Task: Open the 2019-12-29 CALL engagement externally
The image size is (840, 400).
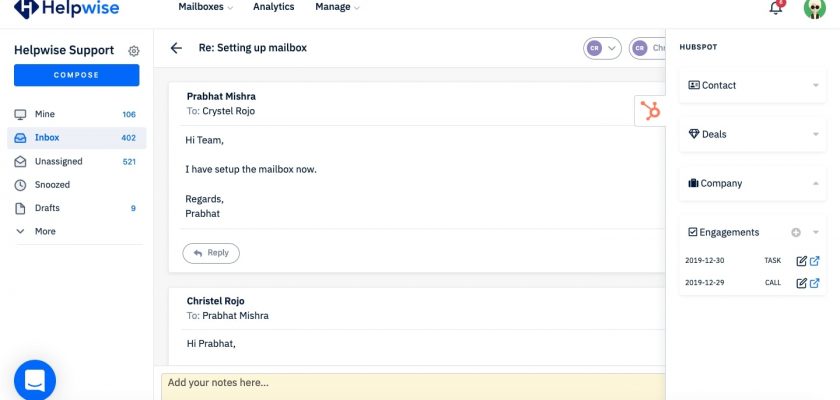Action: (815, 283)
